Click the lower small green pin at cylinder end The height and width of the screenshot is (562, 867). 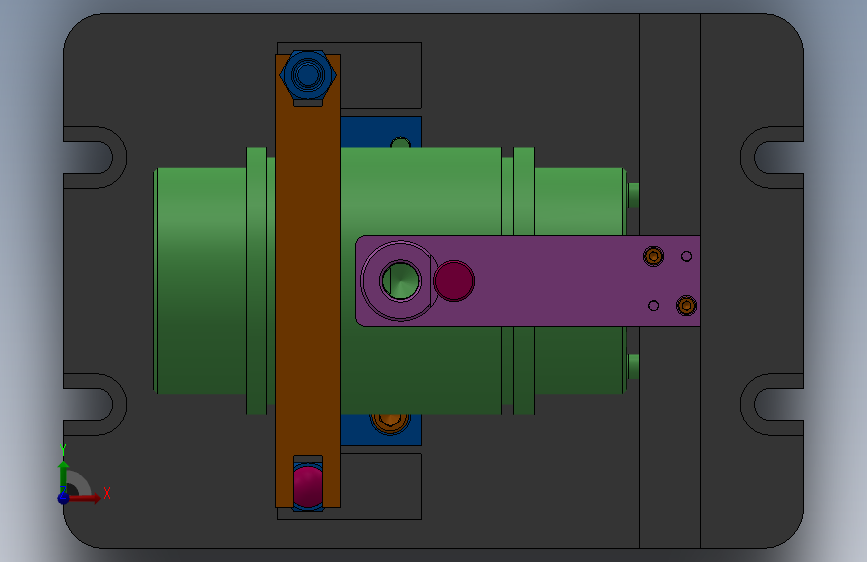coord(634,366)
